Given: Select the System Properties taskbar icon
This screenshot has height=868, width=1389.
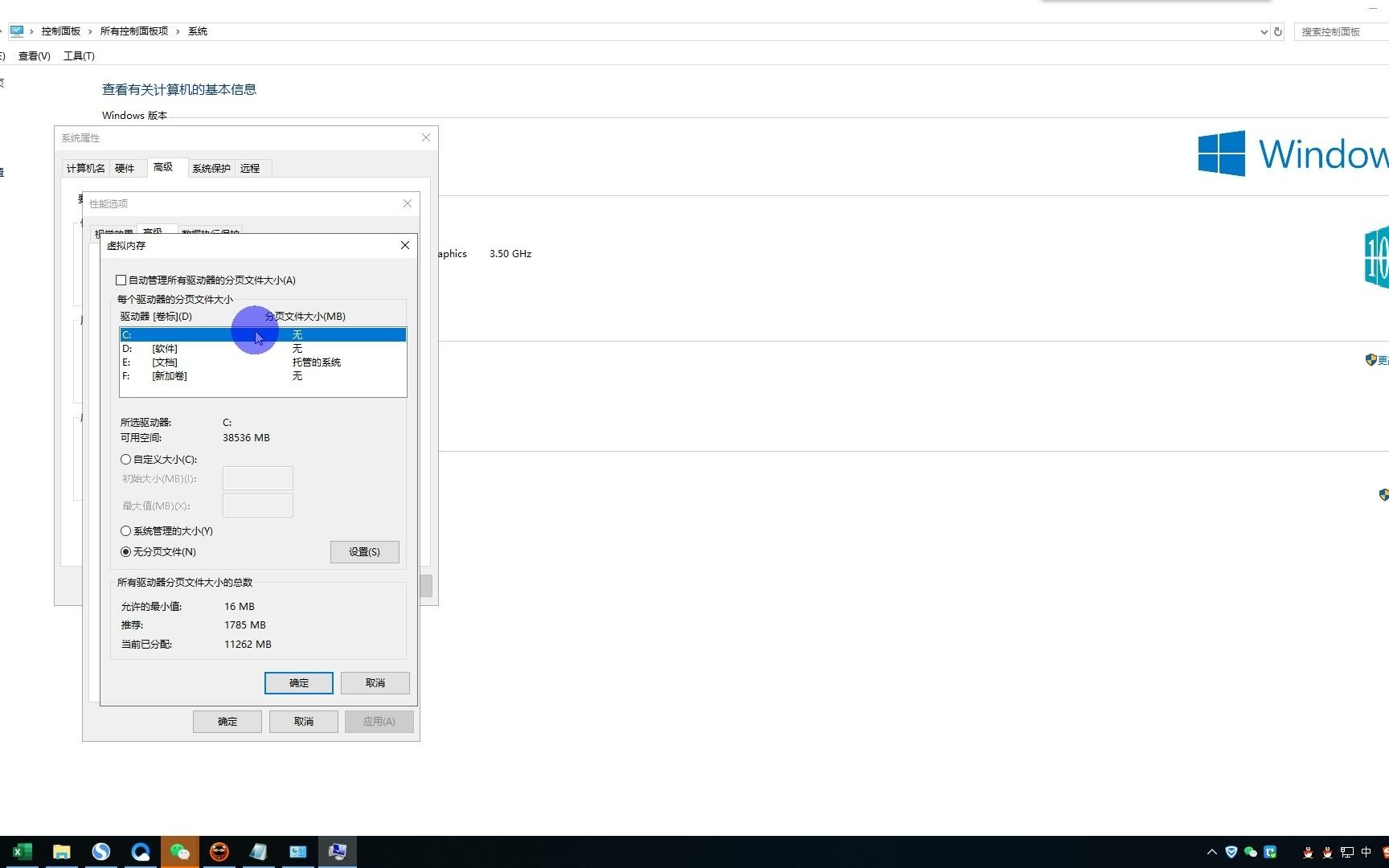Looking at the screenshot, I should 337,852.
